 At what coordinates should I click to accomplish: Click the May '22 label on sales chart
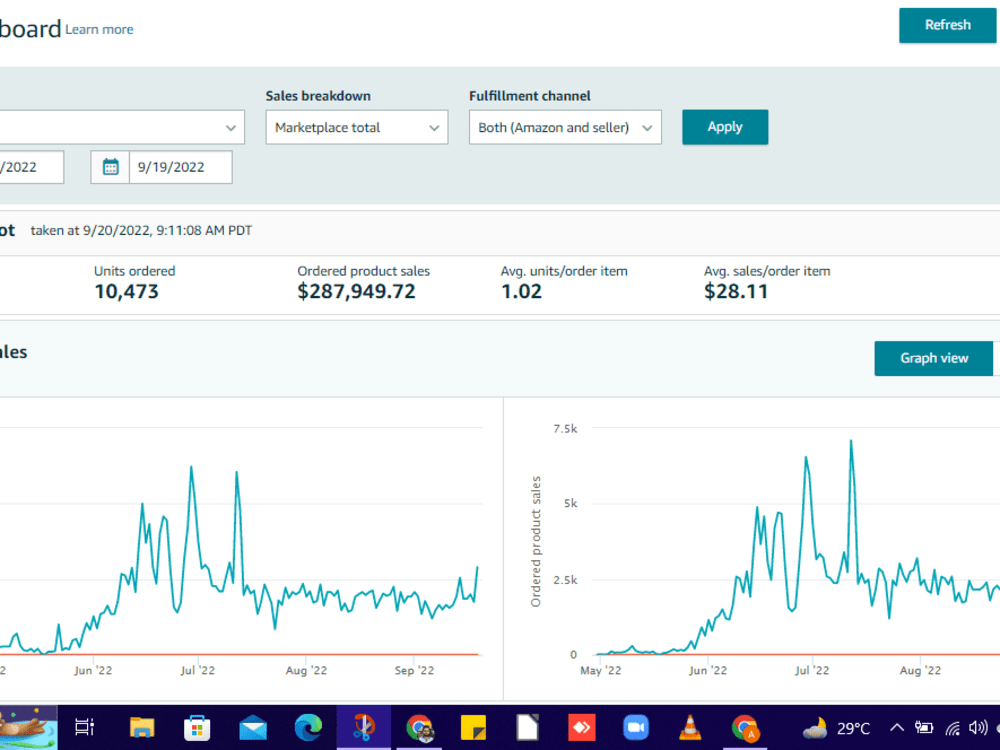pos(600,670)
